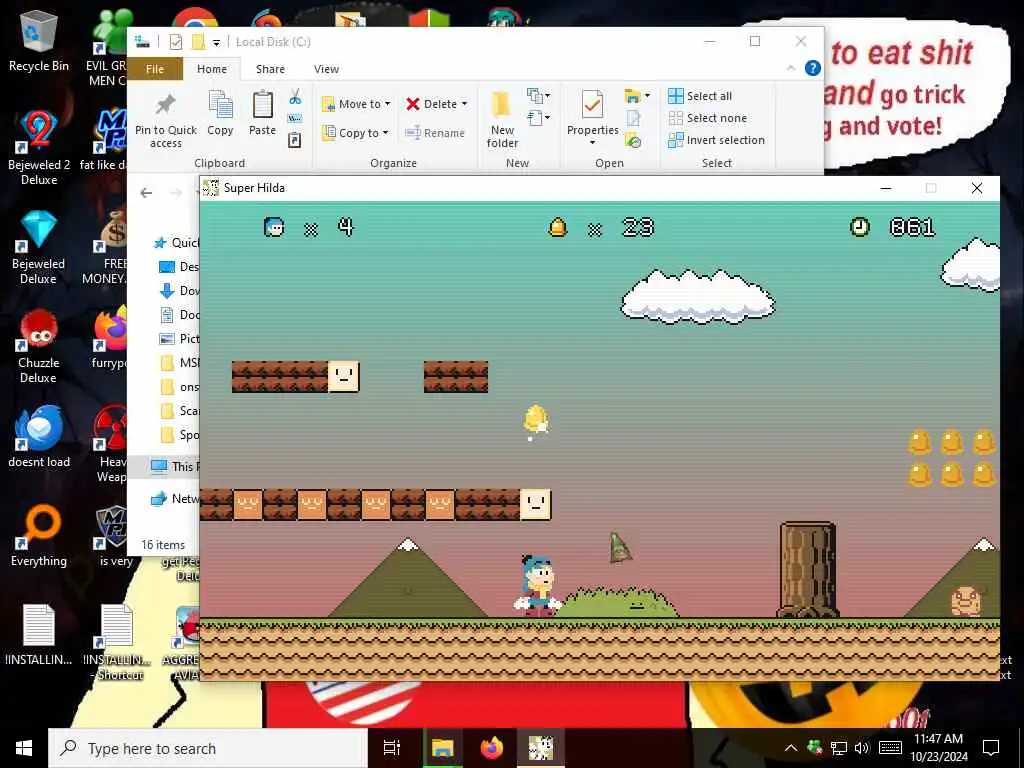The width and height of the screenshot is (1024, 768).
Task: Show hidden system tray icons
Action: (x=790, y=748)
